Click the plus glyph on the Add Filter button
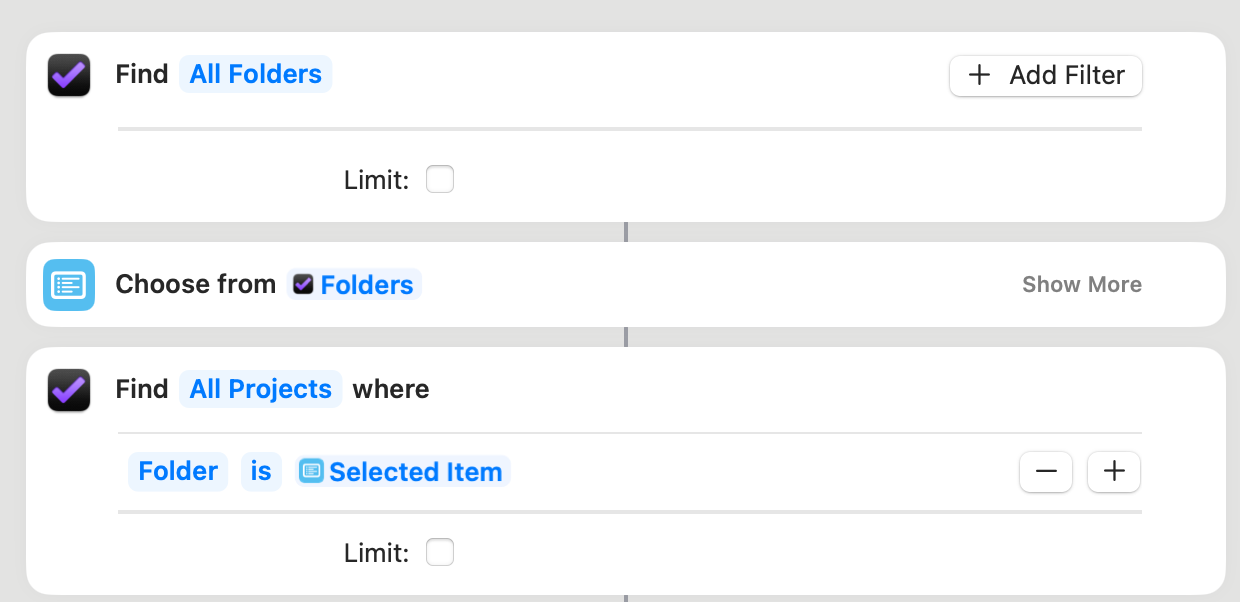The height and width of the screenshot is (602, 1240). pos(980,75)
